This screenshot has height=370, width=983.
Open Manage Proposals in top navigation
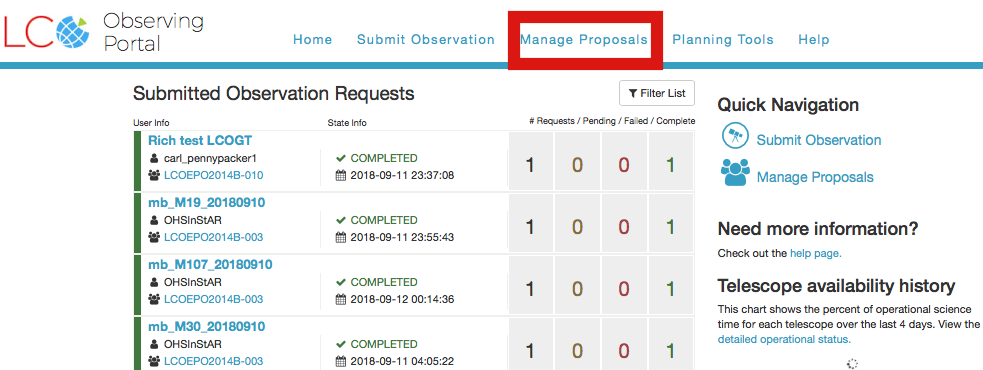pyautogui.click(x=584, y=40)
